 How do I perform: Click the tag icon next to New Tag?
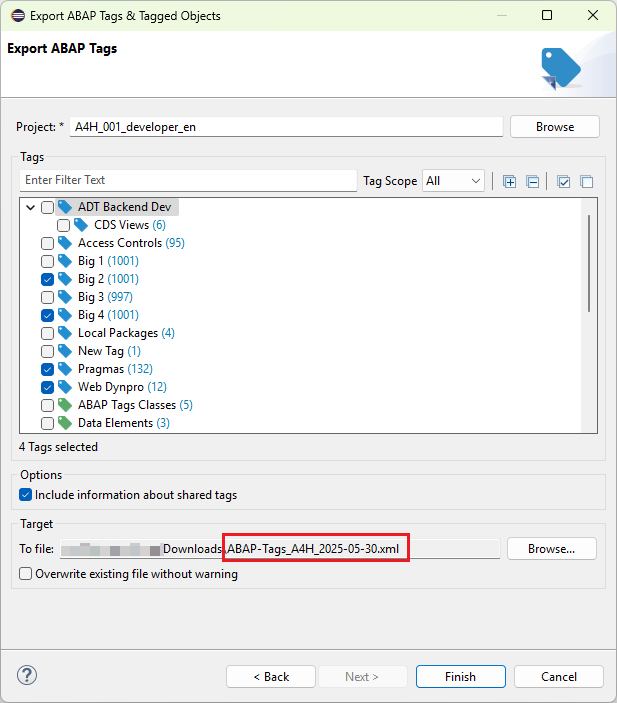point(65,351)
